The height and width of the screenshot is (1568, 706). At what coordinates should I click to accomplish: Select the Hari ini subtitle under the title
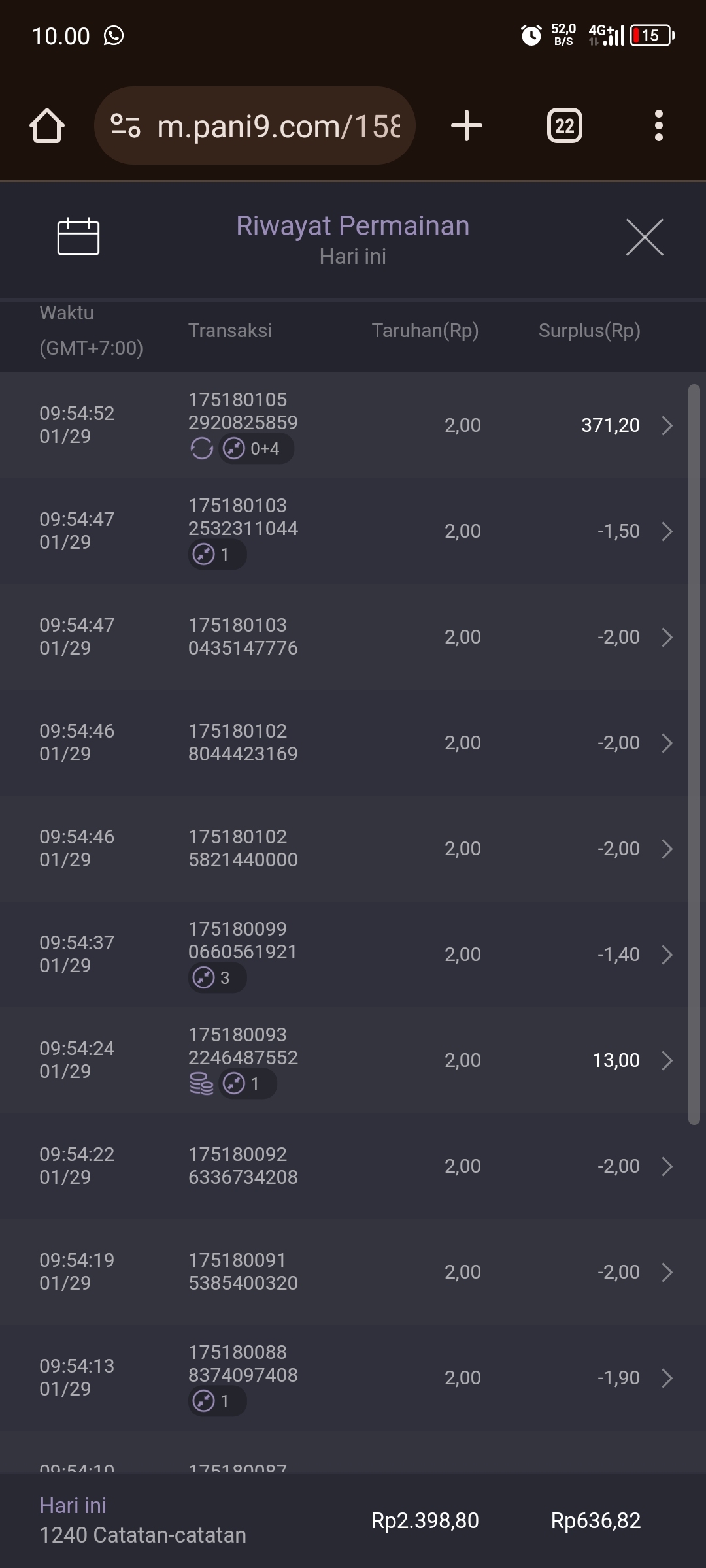pos(352,257)
